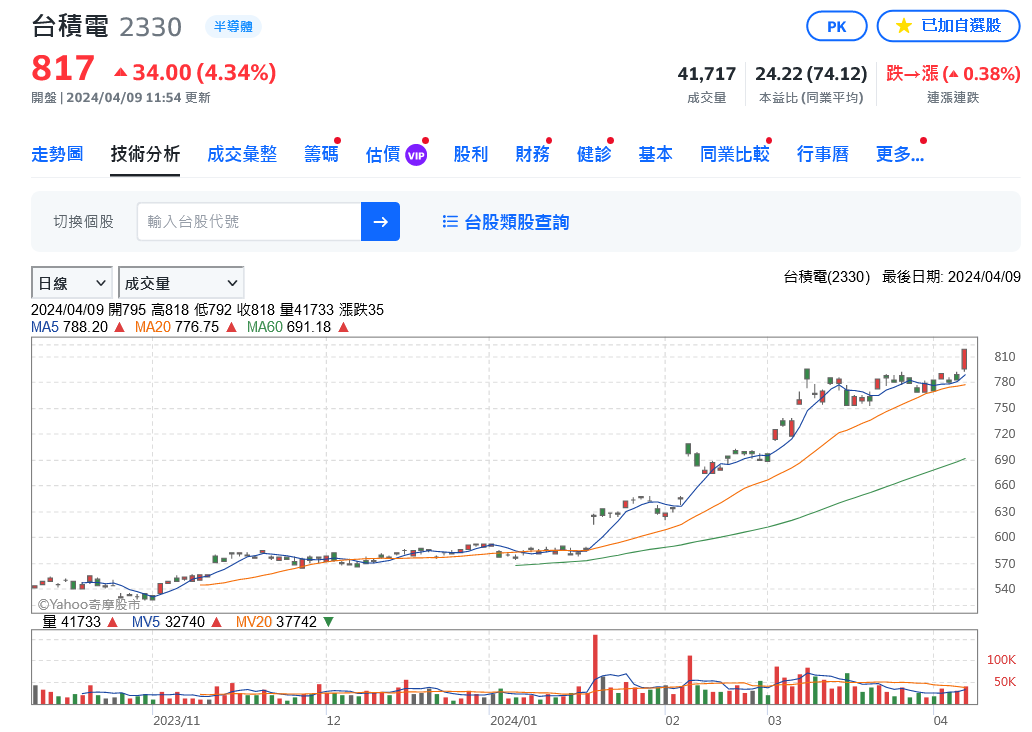The height and width of the screenshot is (732, 1032).
Task: Click the ©Yahoo奇摩股市 chart credit text
Action: [89, 604]
